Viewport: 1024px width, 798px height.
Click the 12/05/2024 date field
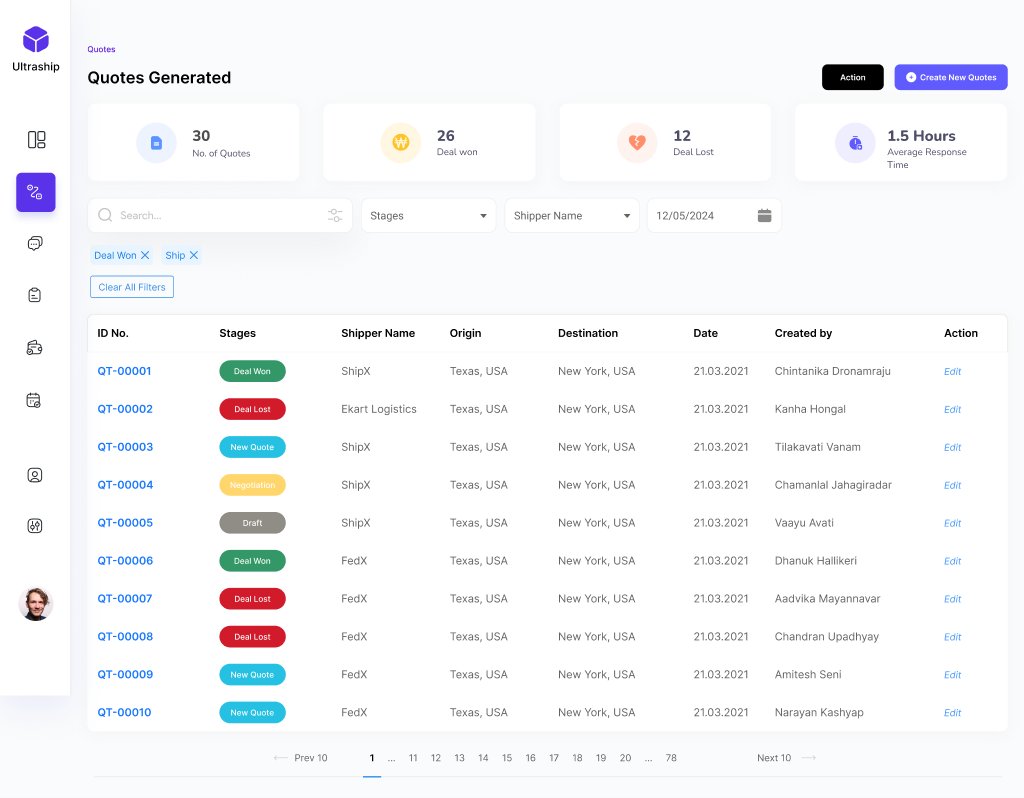714,215
